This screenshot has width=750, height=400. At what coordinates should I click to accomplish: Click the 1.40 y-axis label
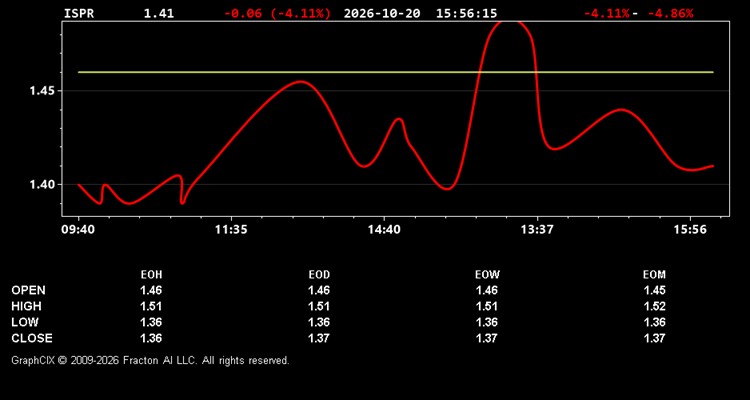pyautogui.click(x=42, y=185)
